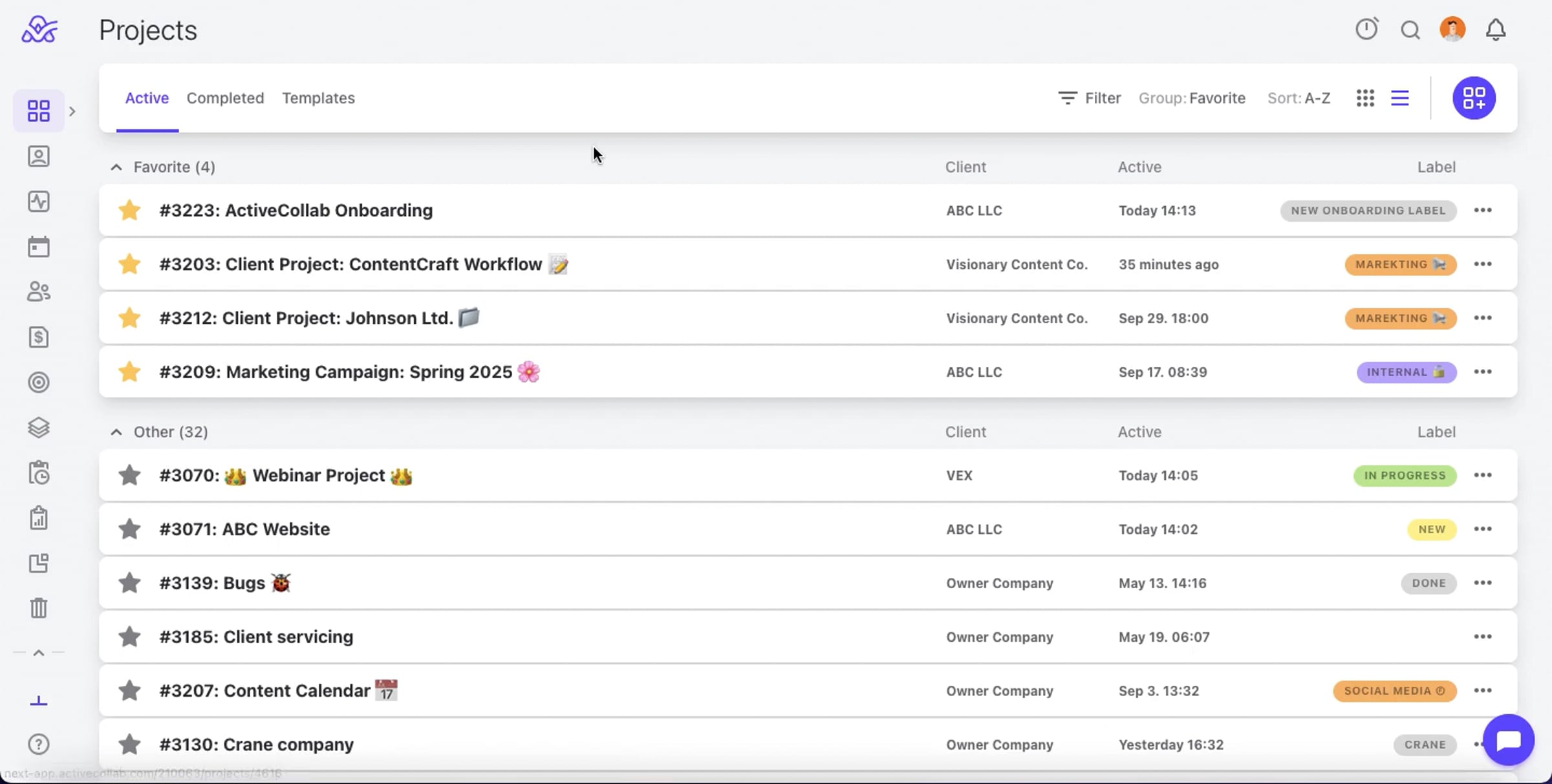This screenshot has width=1552, height=784.
Task: Collapse the Favorite (4) group
Action: click(x=116, y=167)
